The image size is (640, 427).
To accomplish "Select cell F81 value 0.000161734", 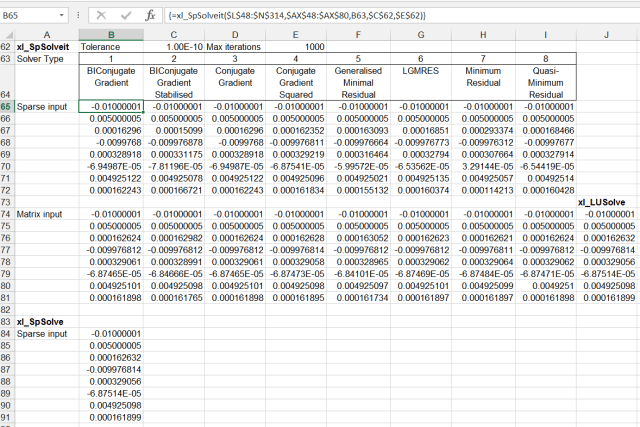I will (x=358, y=298).
